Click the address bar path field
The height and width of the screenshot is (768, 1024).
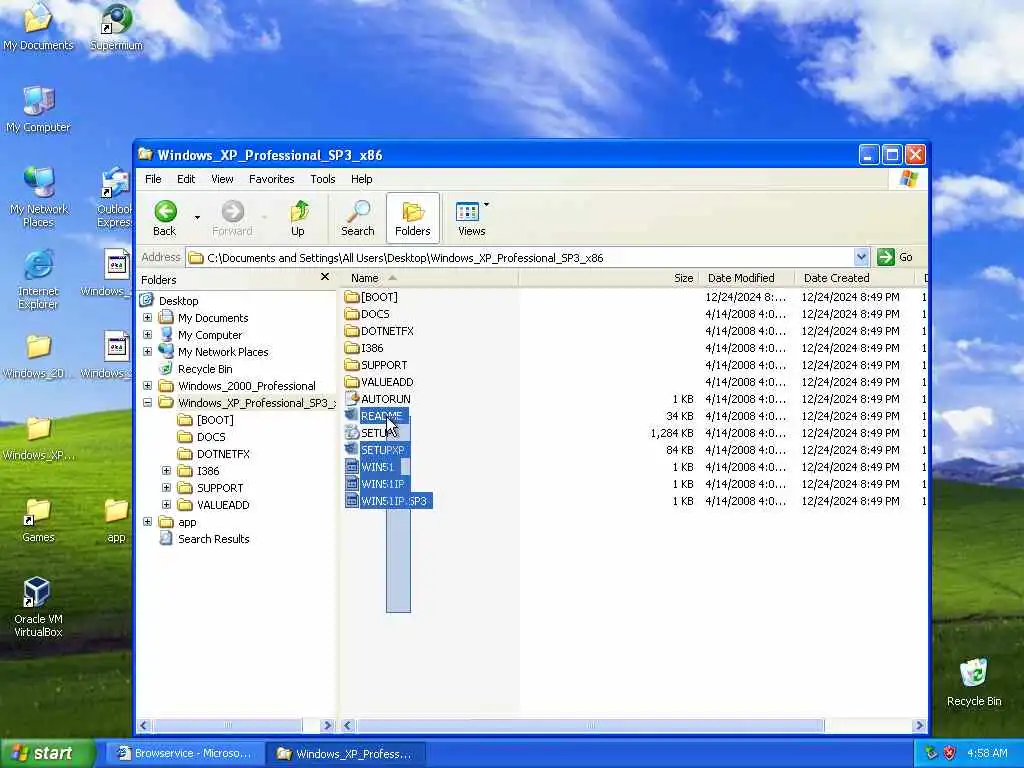tap(520, 257)
